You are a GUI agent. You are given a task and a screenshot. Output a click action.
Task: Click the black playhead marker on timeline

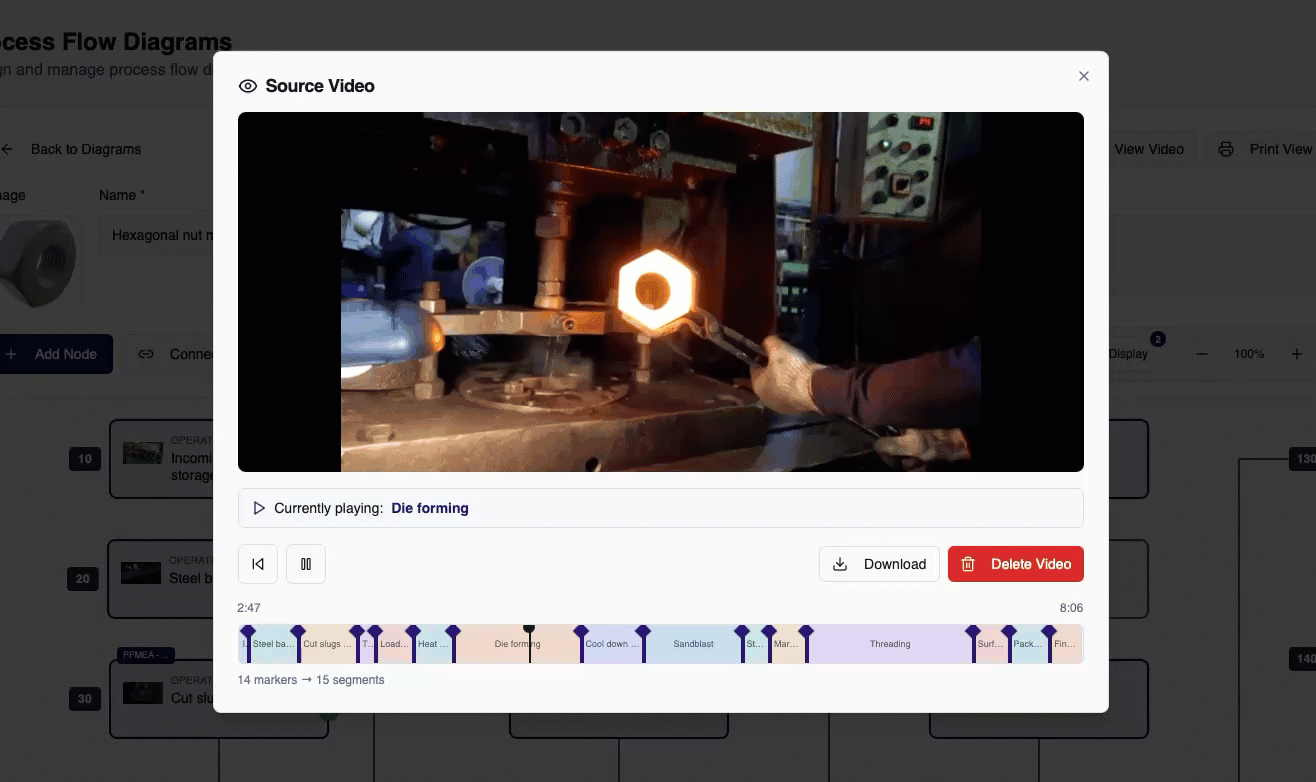click(529, 630)
